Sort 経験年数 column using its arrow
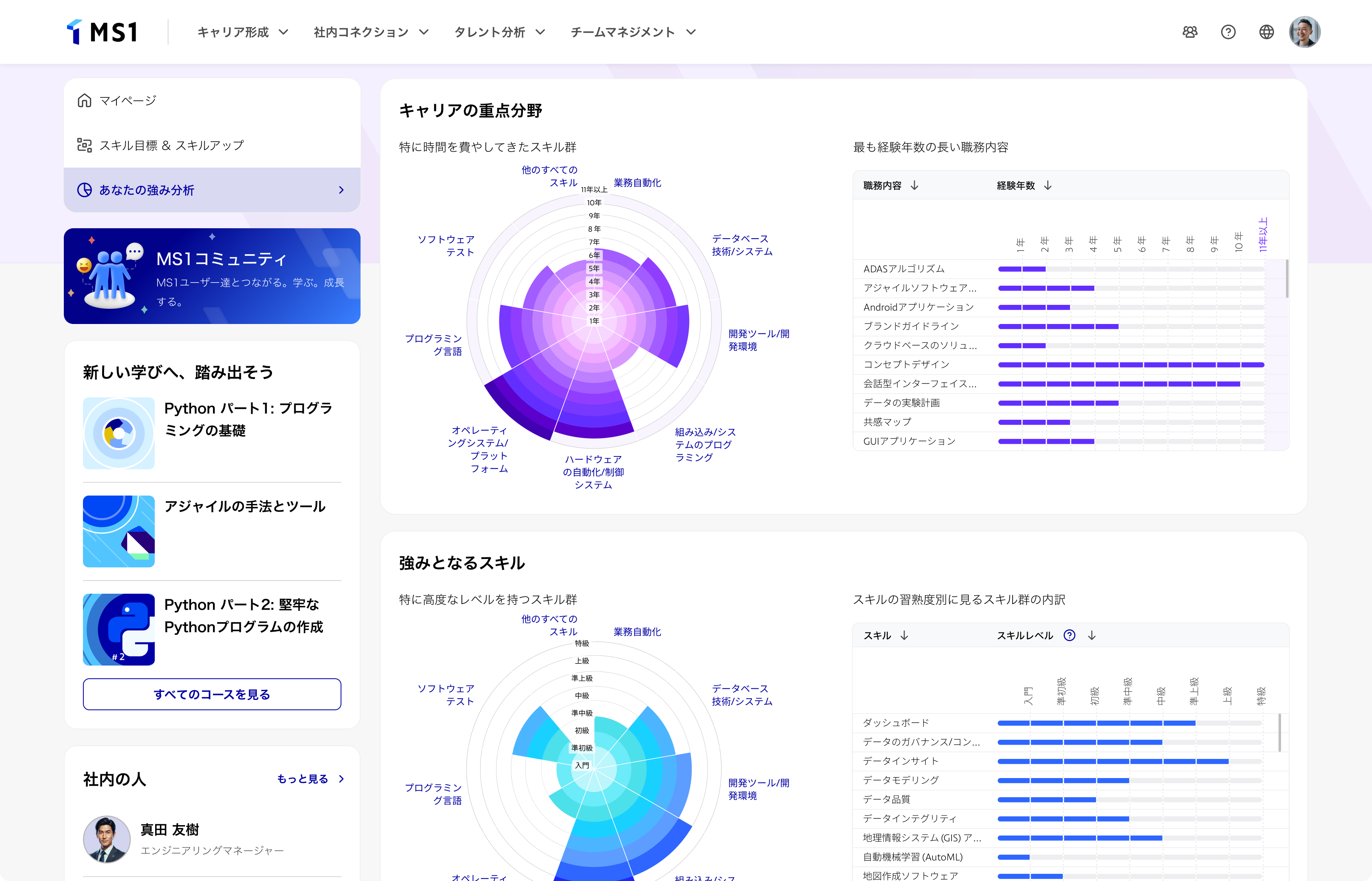Screen dimensions: 1372x881 [x=1048, y=186]
